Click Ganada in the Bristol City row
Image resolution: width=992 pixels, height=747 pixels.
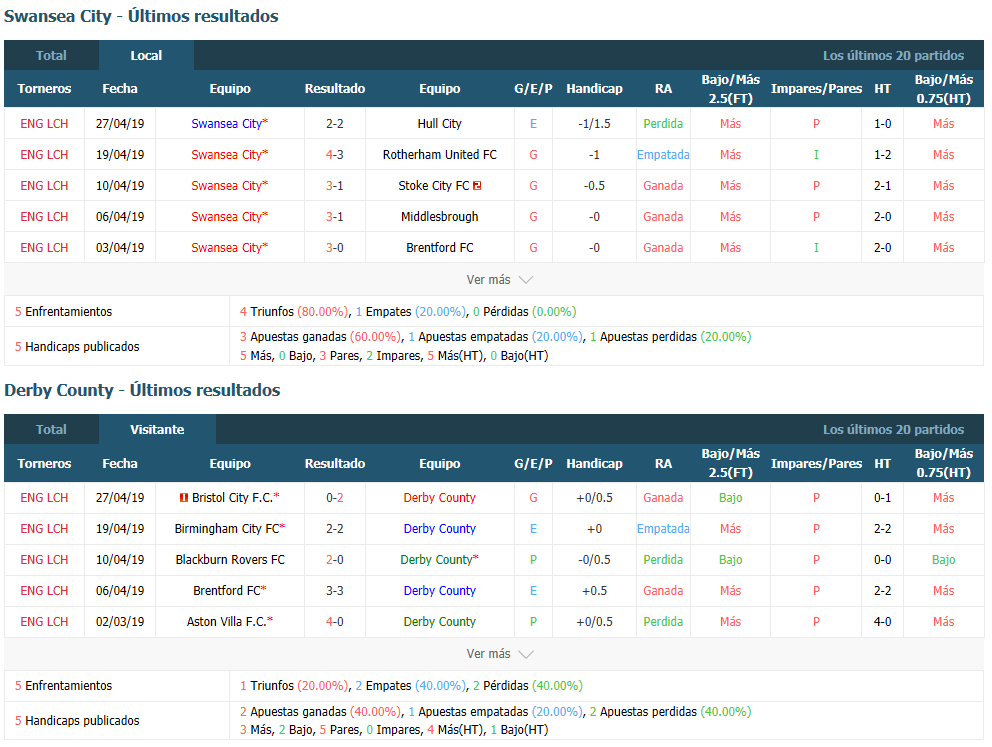(663, 498)
